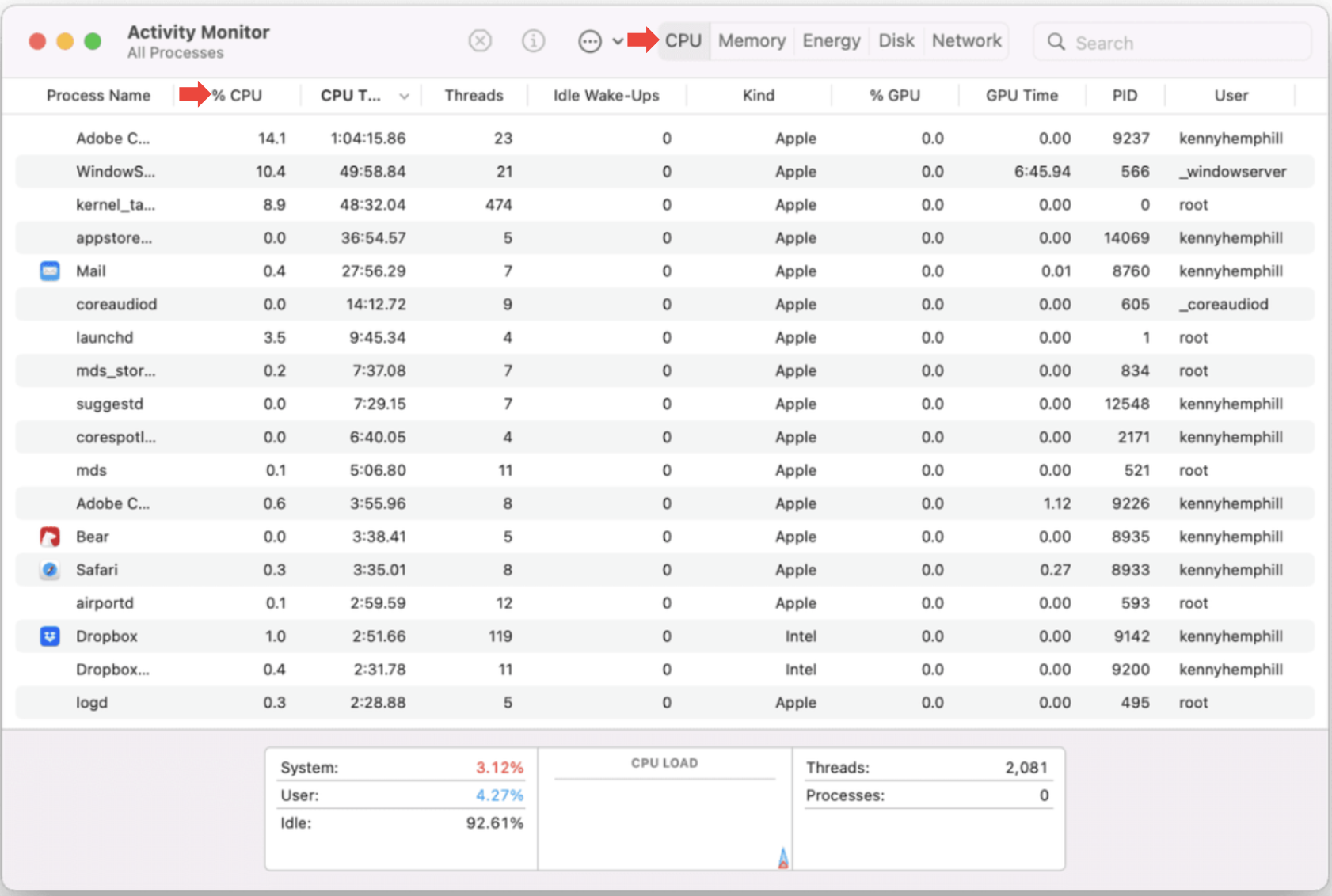The height and width of the screenshot is (896, 1332).
Task: Open the chevron next to the ellipsis button
Action: coord(617,40)
